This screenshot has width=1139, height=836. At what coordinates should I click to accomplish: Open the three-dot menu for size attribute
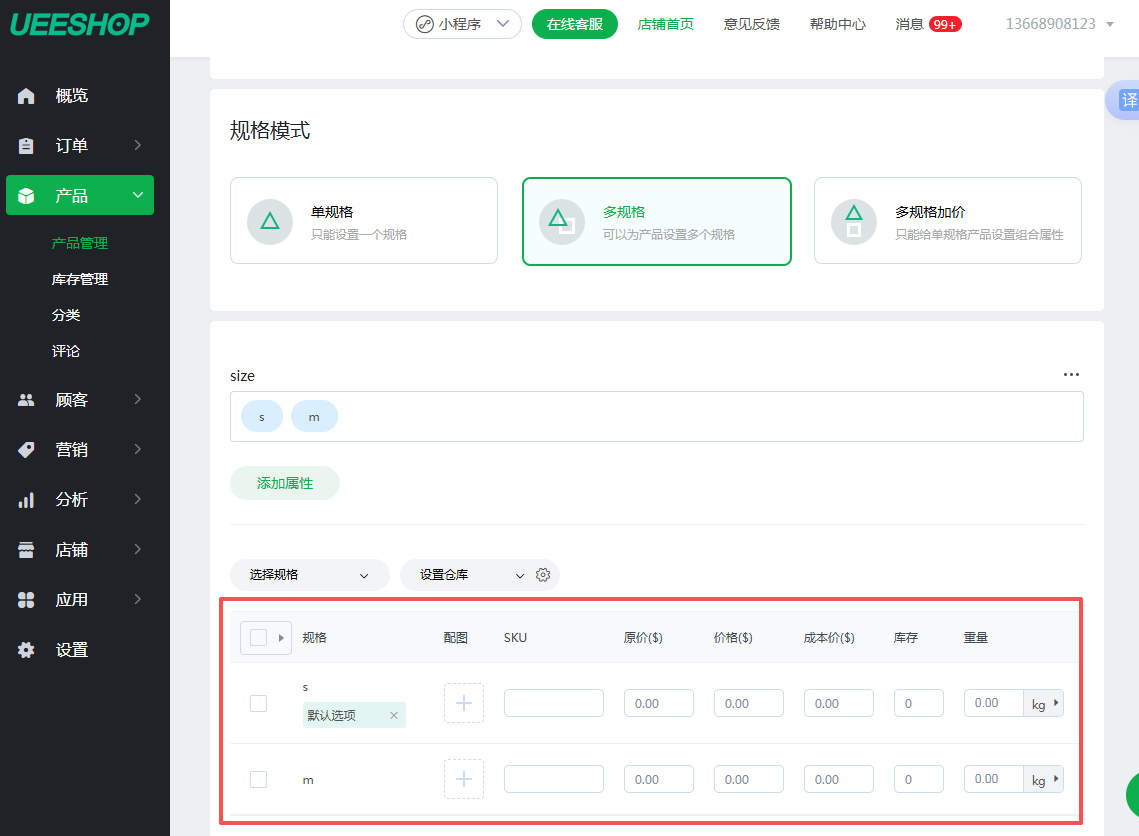[x=1071, y=375]
